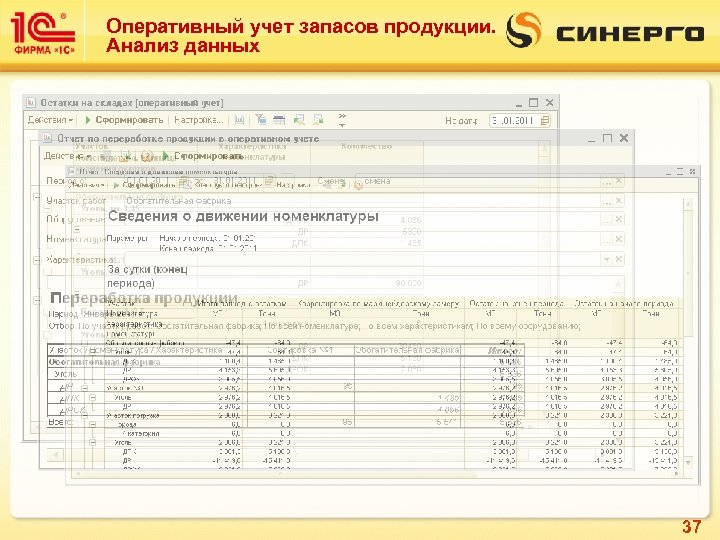This screenshot has width=720, height=540.
Task: Open selection button of Смена field
Action: coord(607,181)
